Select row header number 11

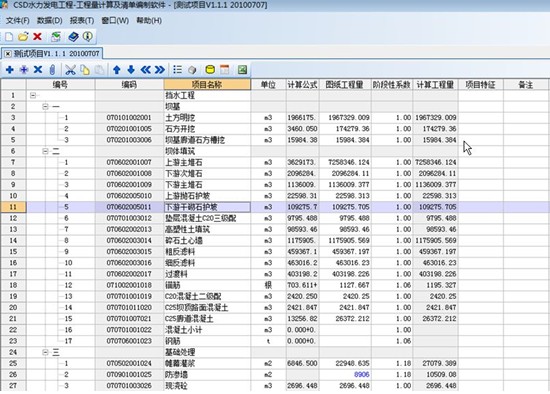click(13, 207)
